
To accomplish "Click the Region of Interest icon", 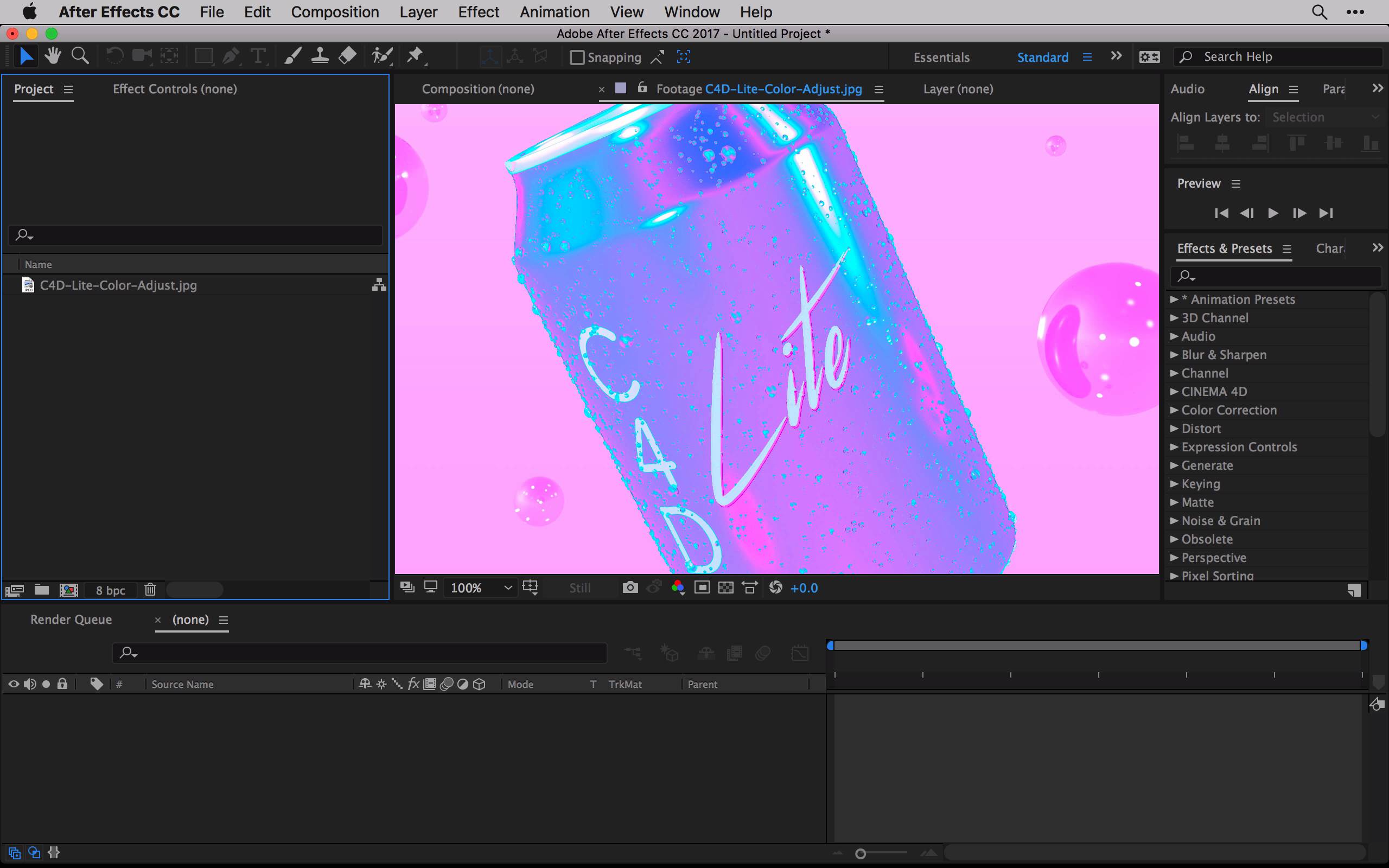I will point(702,588).
